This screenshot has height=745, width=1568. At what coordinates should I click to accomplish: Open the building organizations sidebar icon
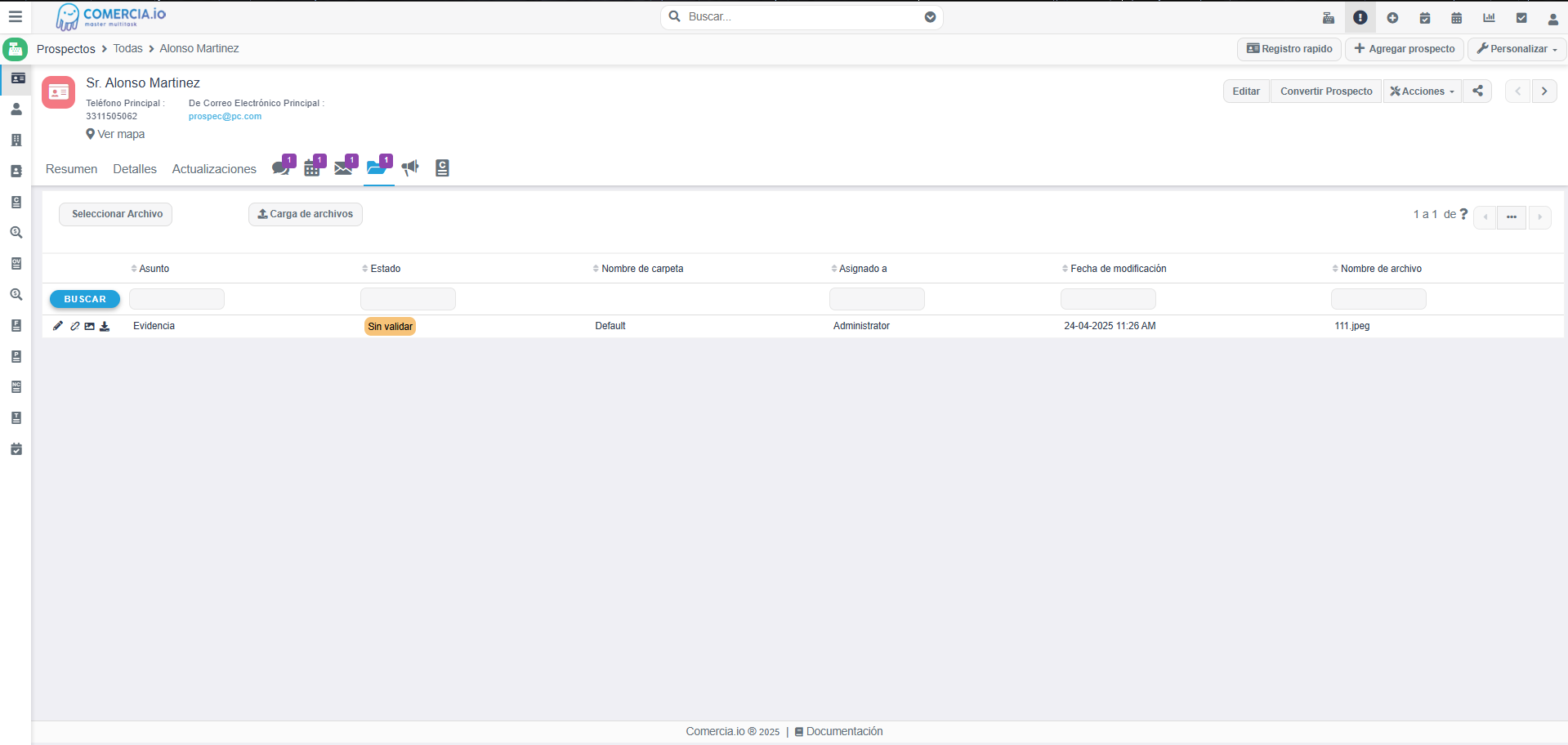coord(16,140)
